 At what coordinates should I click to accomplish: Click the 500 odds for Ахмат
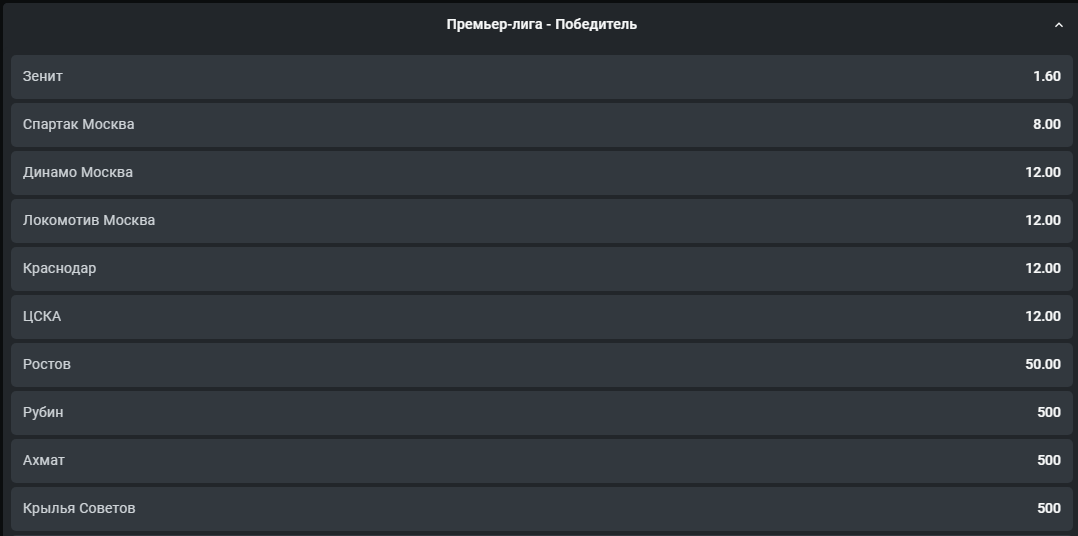tap(1048, 460)
